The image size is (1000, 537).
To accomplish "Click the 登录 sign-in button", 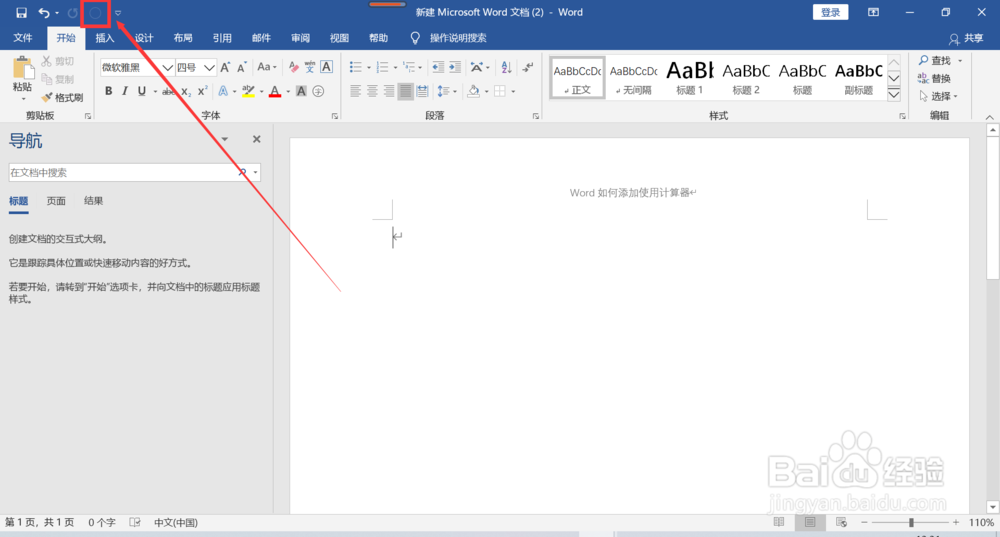I will click(x=830, y=12).
